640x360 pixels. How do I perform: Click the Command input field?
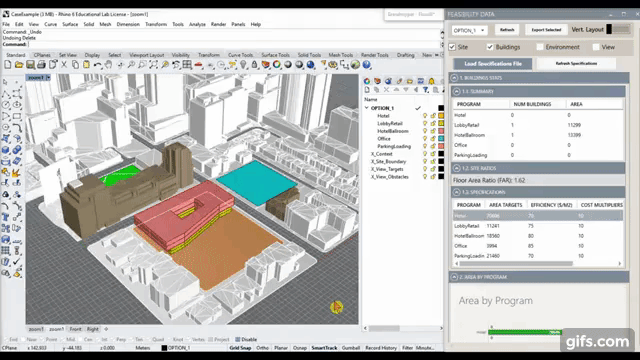coord(234,44)
